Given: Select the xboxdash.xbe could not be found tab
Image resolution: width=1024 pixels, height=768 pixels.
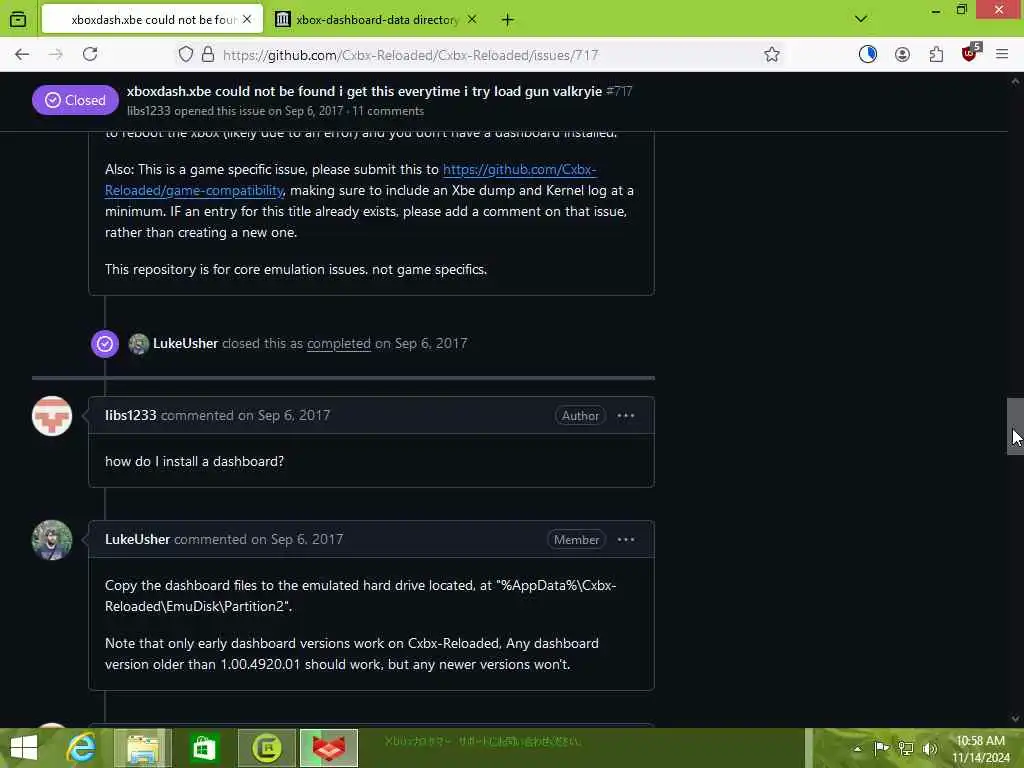Looking at the screenshot, I should (x=152, y=20).
